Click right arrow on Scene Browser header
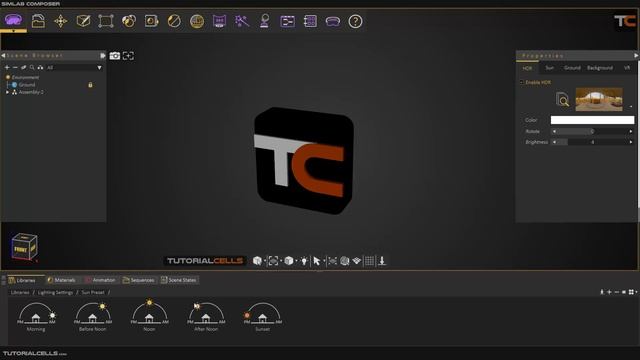640x360 pixels. [x=102, y=56]
